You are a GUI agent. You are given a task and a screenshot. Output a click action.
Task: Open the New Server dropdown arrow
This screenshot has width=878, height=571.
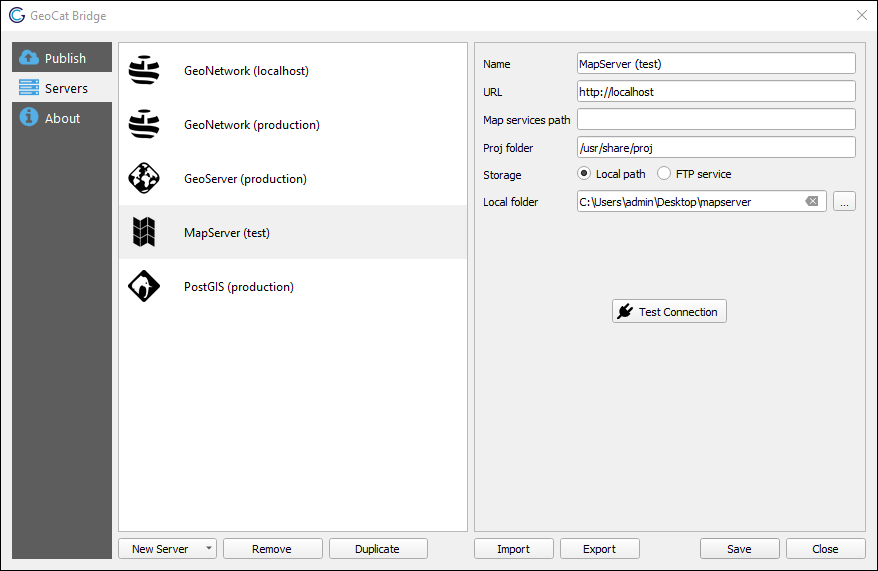[208, 548]
